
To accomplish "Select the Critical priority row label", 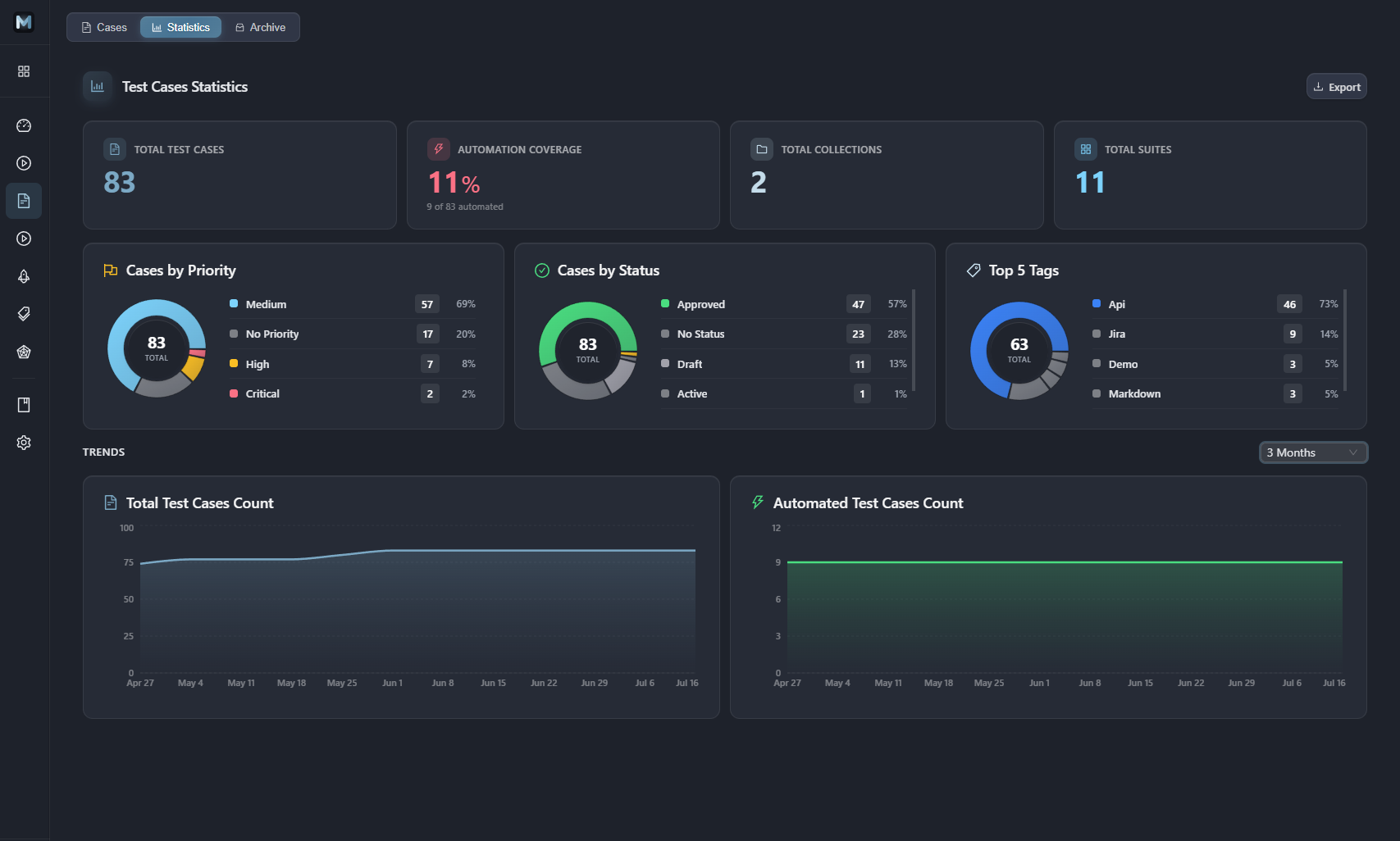I will (262, 394).
